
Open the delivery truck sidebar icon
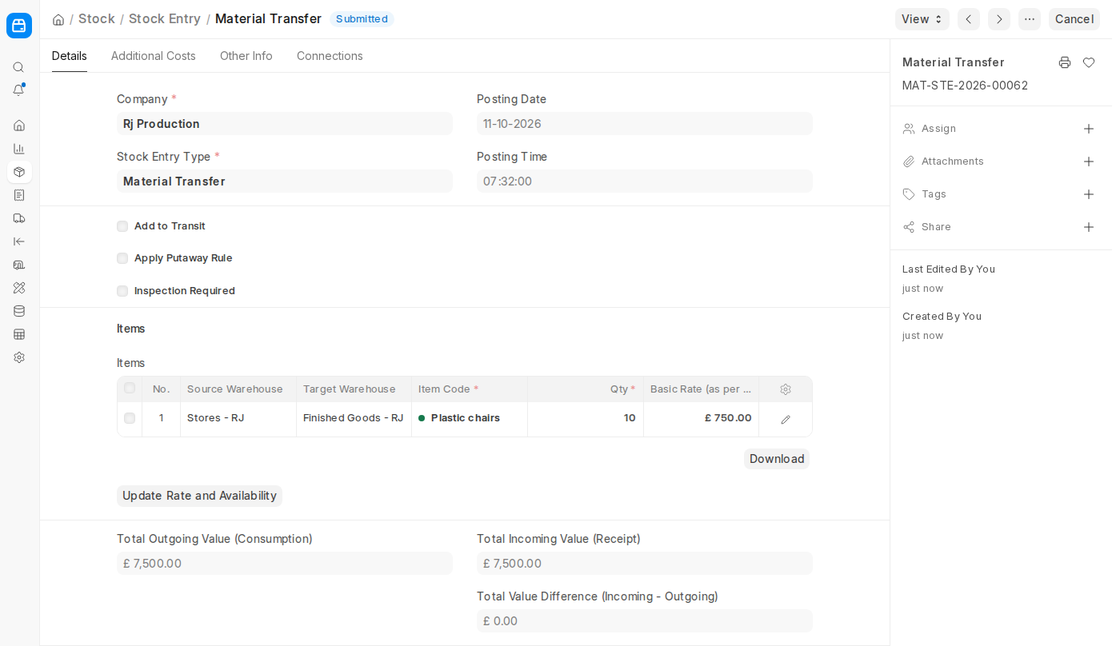[19, 219]
